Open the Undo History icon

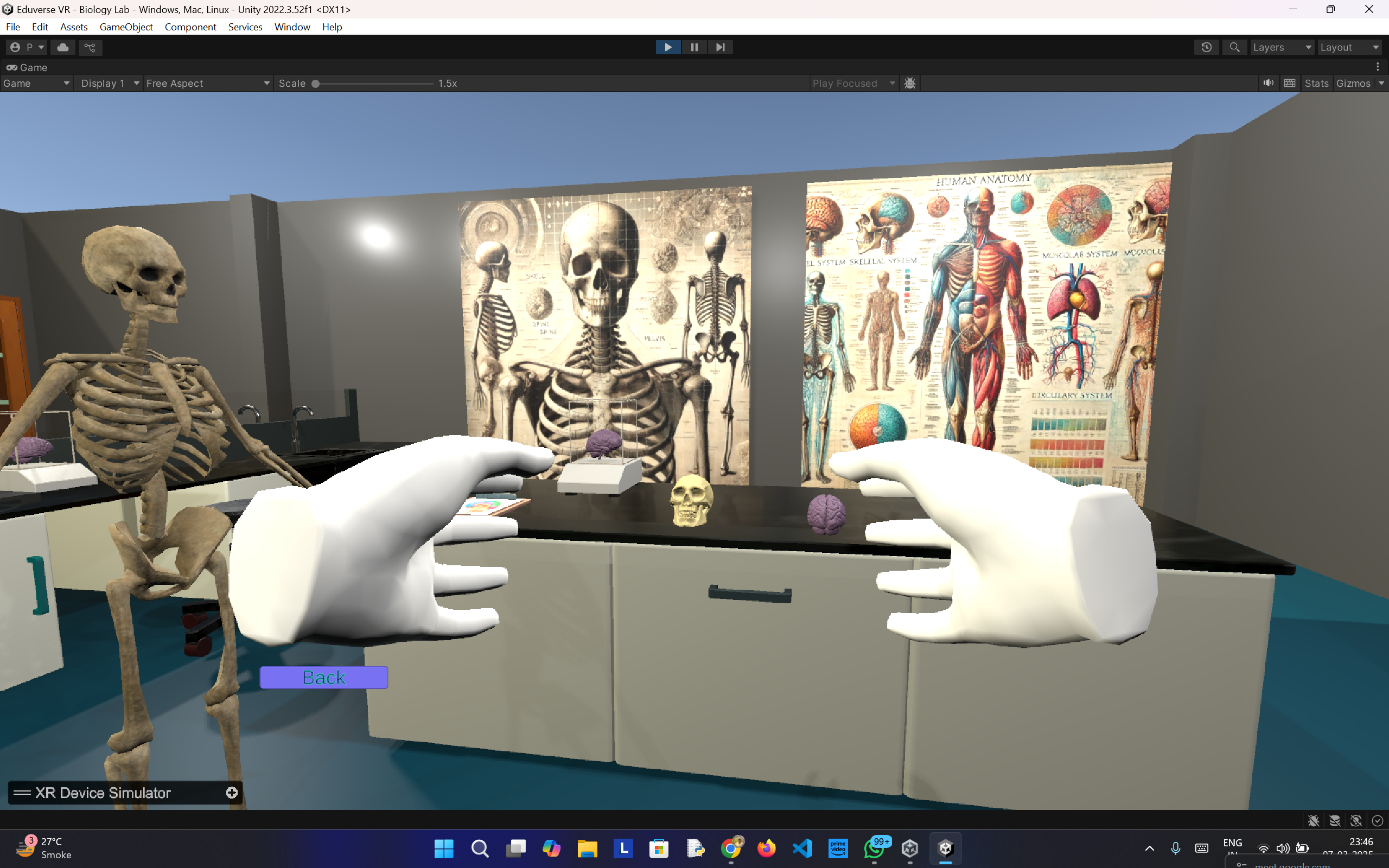click(1206, 47)
